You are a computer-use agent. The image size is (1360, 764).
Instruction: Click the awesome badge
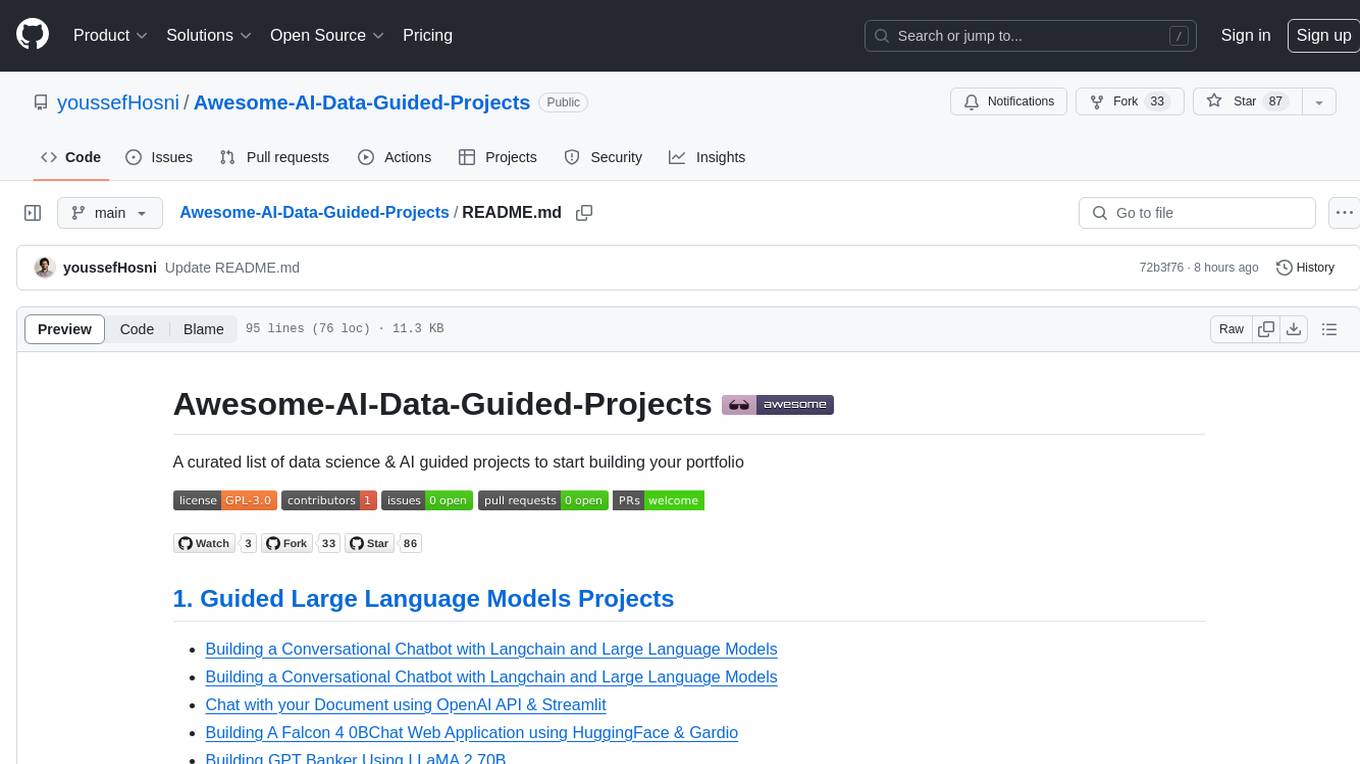click(x=778, y=405)
